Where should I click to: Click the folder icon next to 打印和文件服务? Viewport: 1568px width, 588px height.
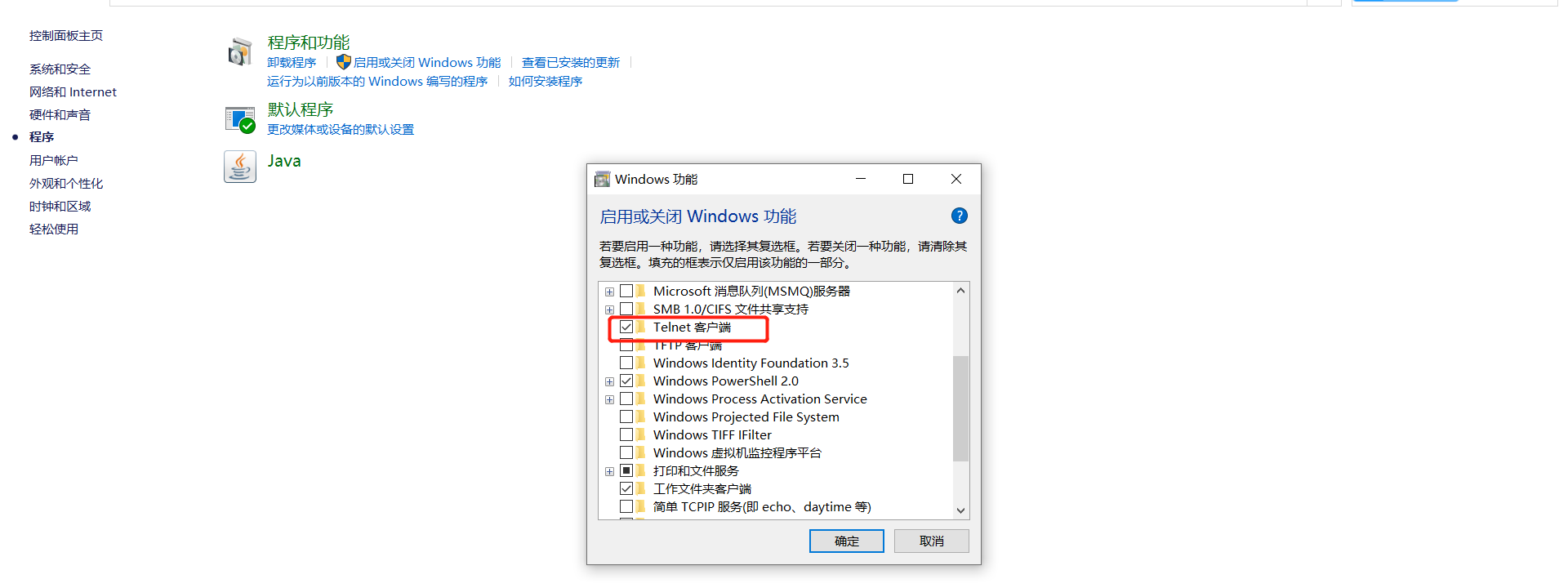[641, 470]
